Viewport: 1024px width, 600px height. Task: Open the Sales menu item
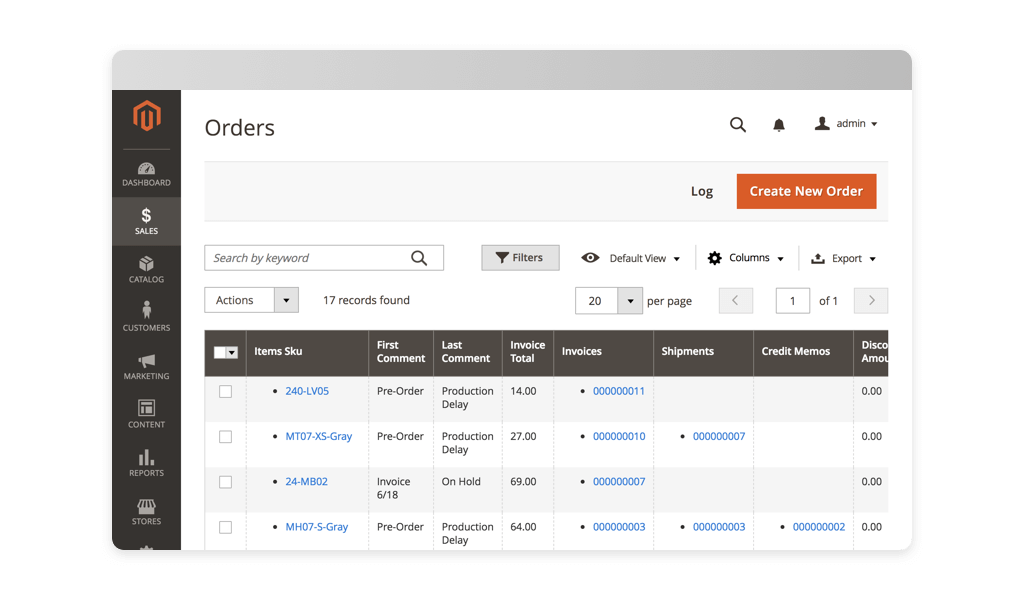click(146, 220)
